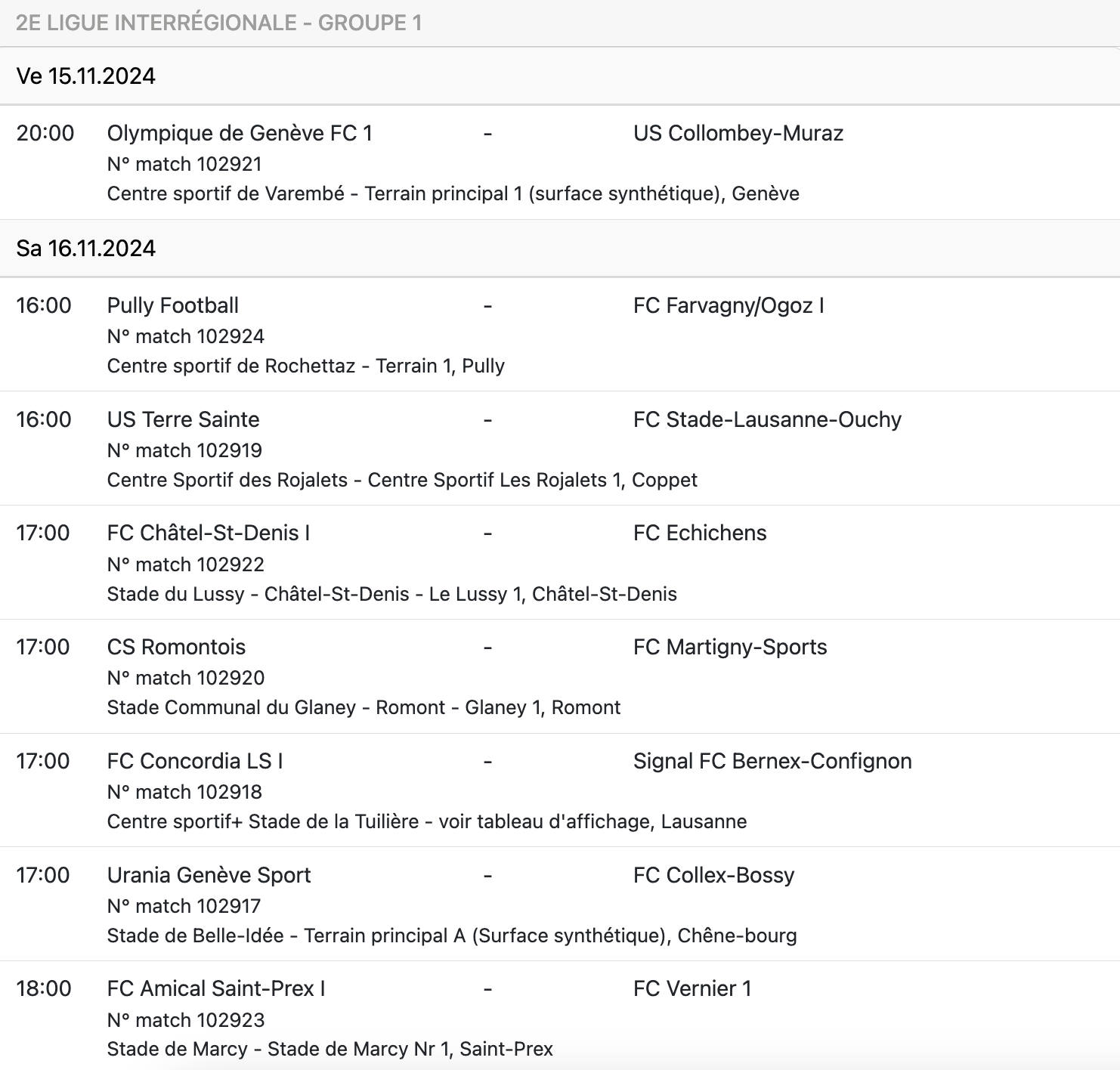
Task: Open FC Farvagny/Ogoz I team page
Action: [x=728, y=306]
